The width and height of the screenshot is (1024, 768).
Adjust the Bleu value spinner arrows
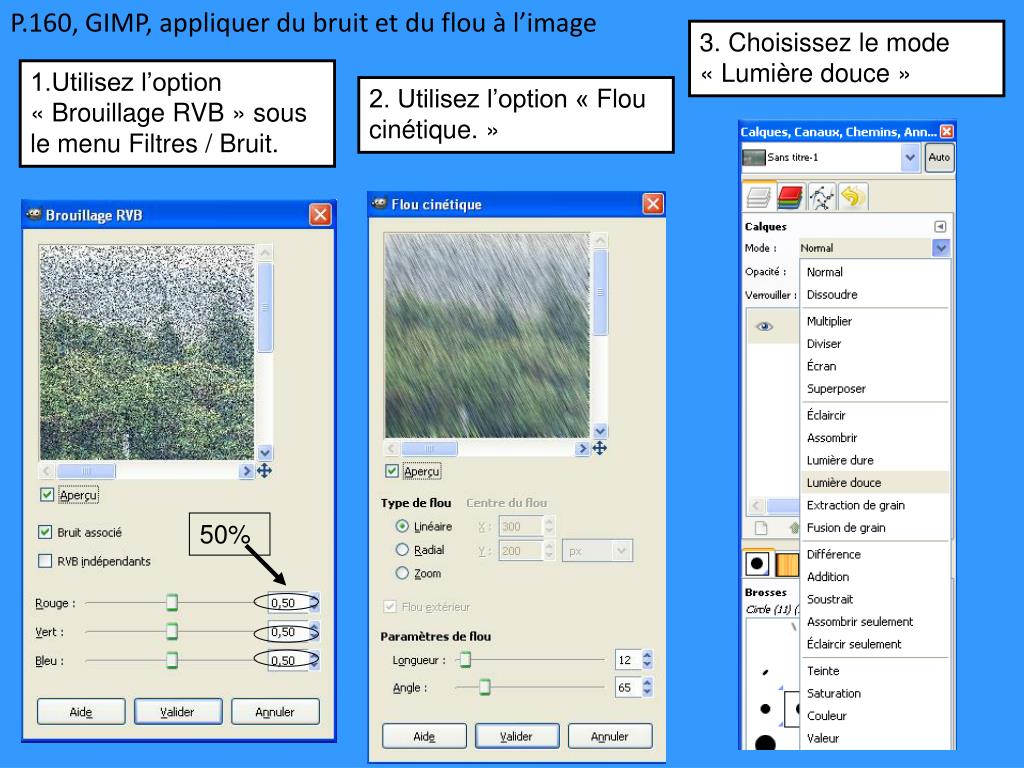[x=315, y=660]
